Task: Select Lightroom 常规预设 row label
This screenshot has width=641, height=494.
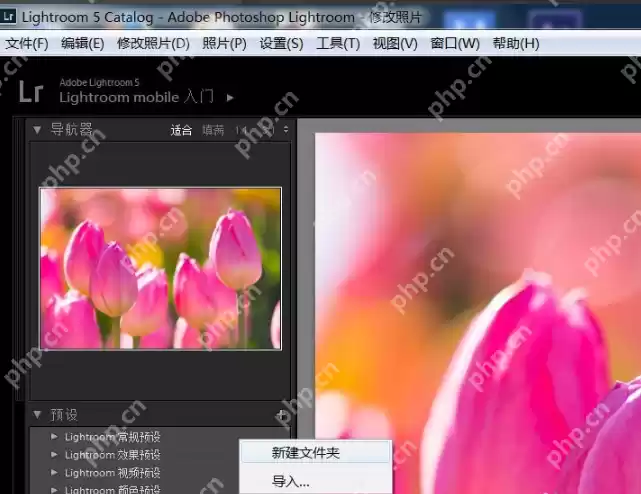Action: [x=112, y=437]
